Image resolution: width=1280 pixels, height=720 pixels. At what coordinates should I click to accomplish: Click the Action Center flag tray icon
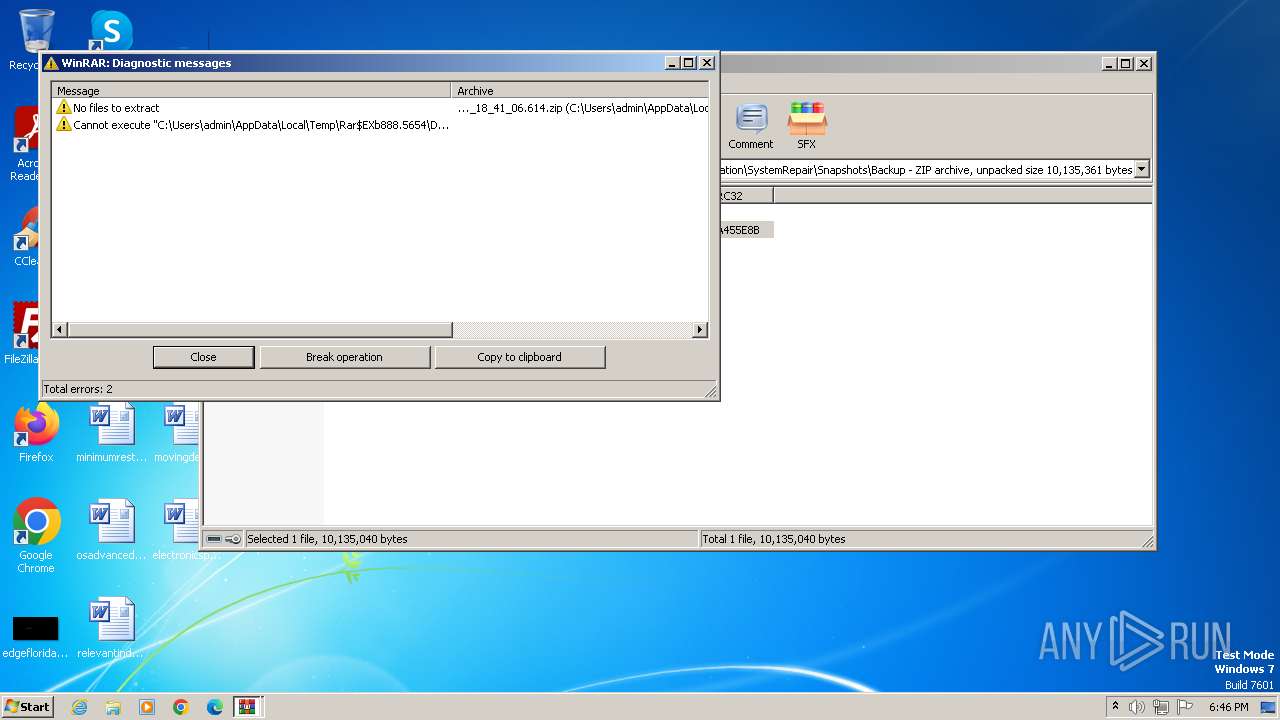1183,707
